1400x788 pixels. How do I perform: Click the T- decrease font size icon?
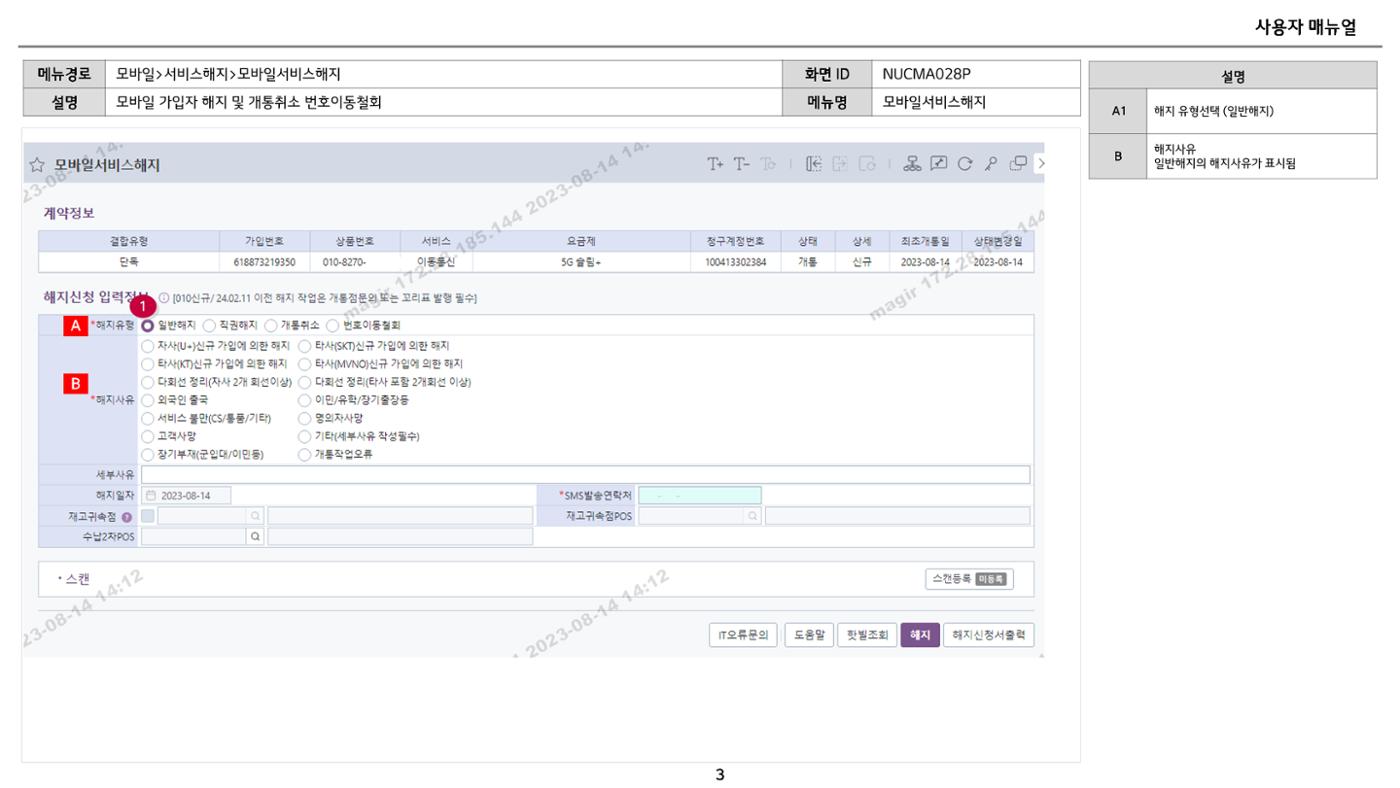pos(741,164)
